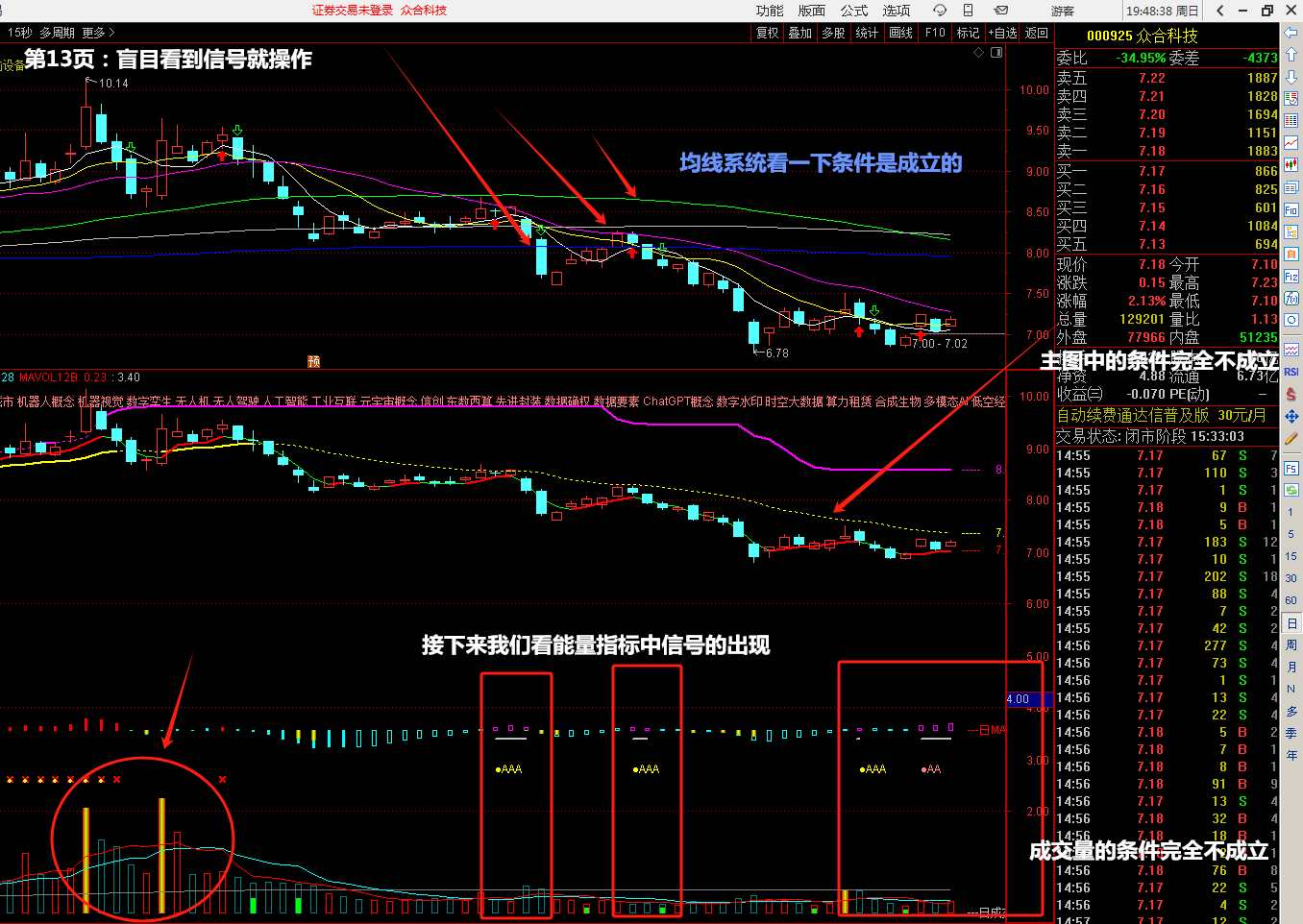Select the 15-minute period in sidebar

point(1291,556)
